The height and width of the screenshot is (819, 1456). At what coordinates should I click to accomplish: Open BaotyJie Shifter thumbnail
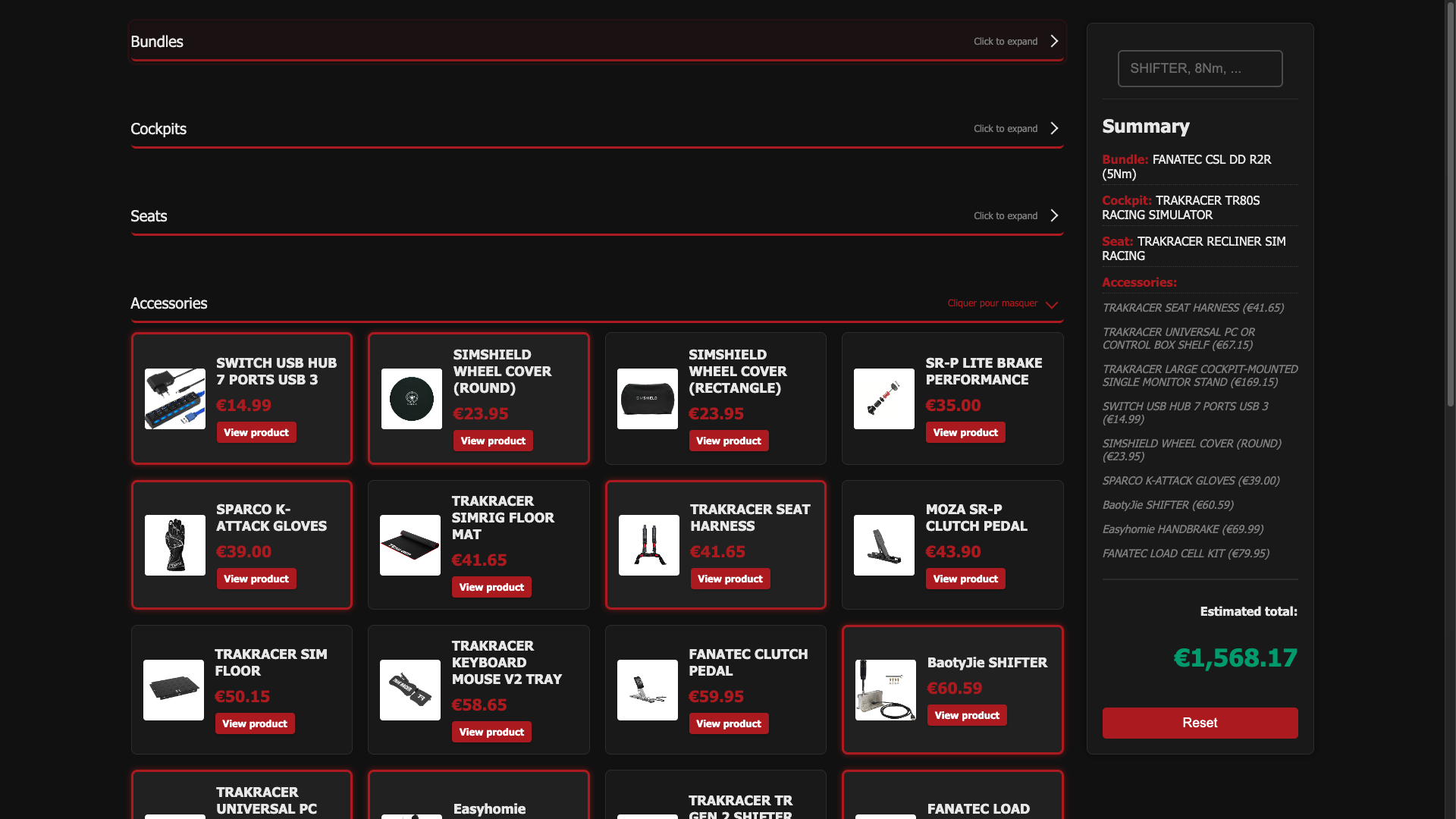[886, 690]
